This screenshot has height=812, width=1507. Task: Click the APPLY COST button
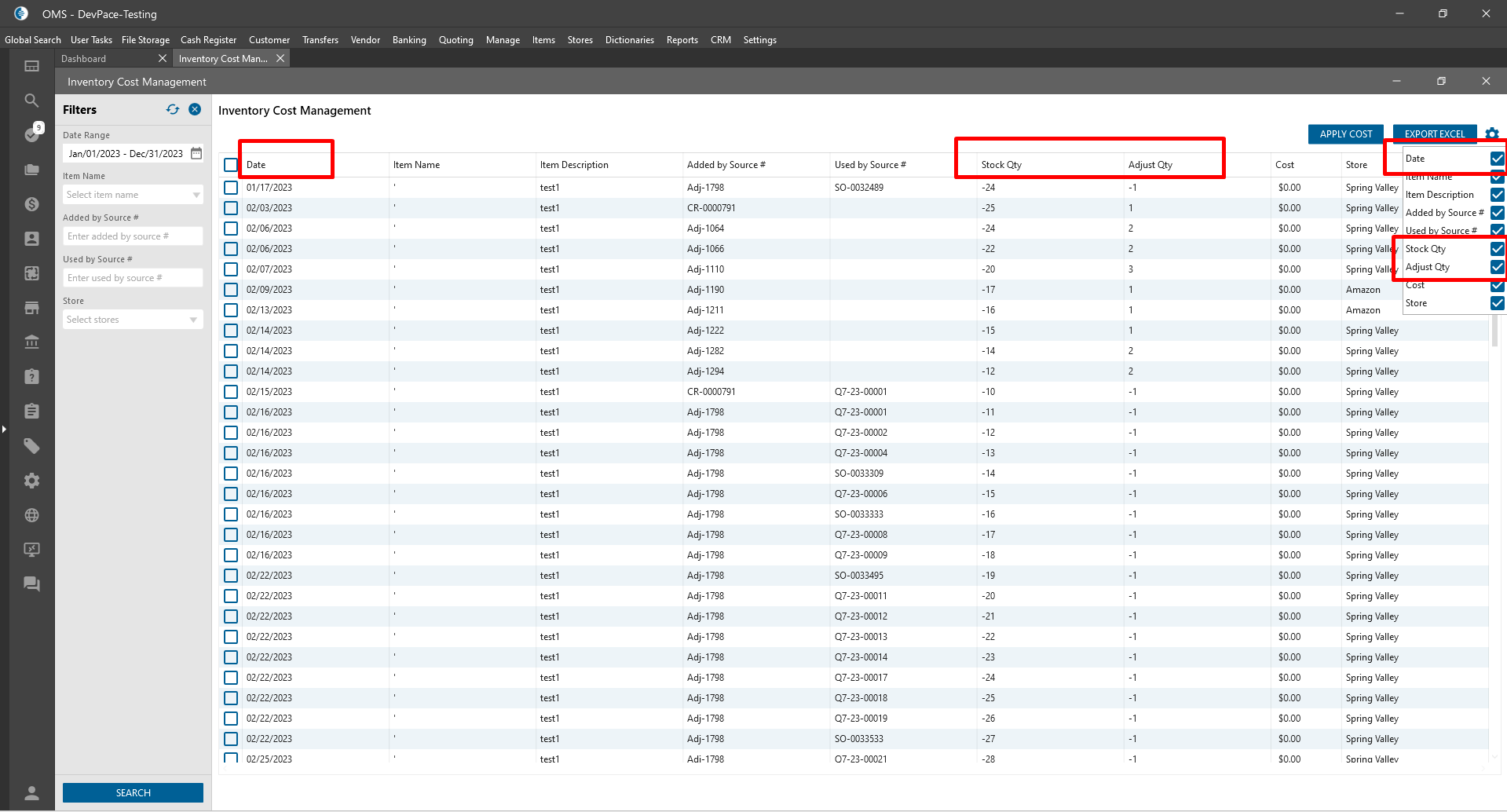1345,134
